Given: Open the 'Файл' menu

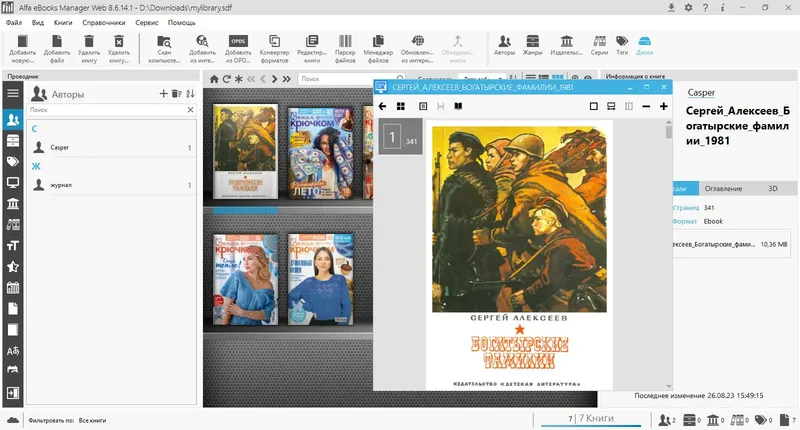Looking at the screenshot, I should pyautogui.click(x=14, y=23).
